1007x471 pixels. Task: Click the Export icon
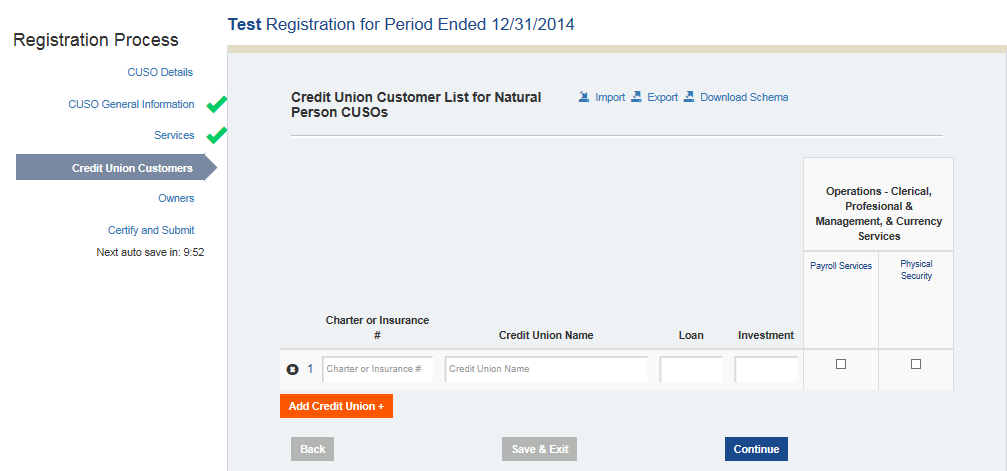(x=636, y=97)
